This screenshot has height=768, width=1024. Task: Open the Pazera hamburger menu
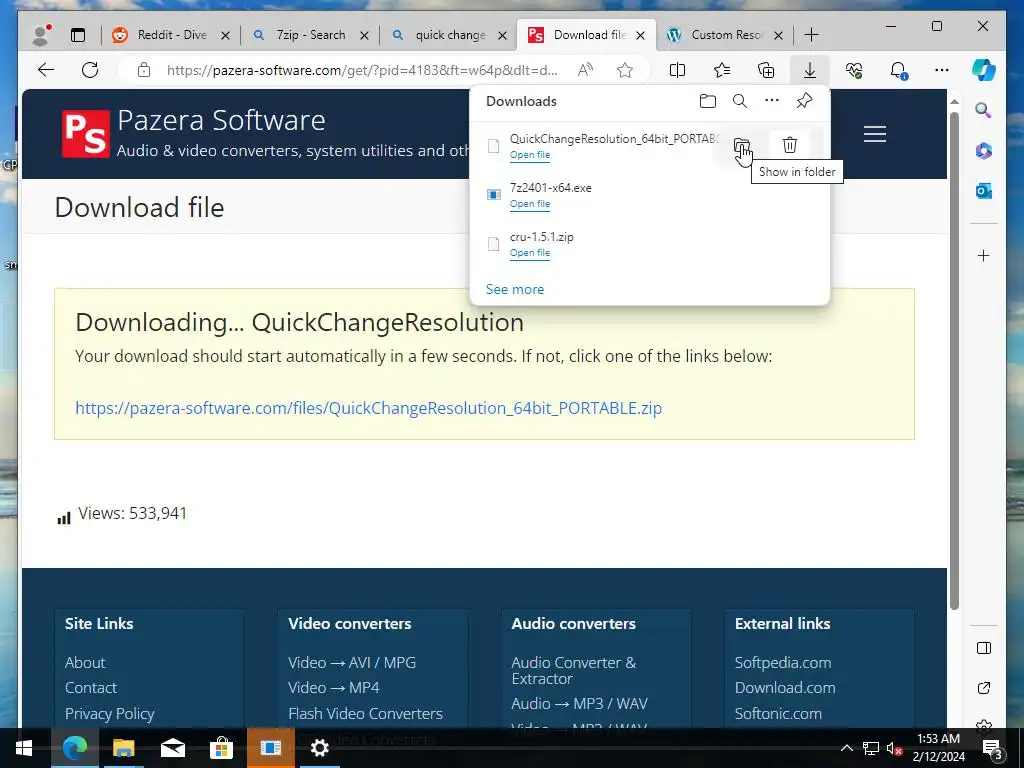click(x=874, y=134)
